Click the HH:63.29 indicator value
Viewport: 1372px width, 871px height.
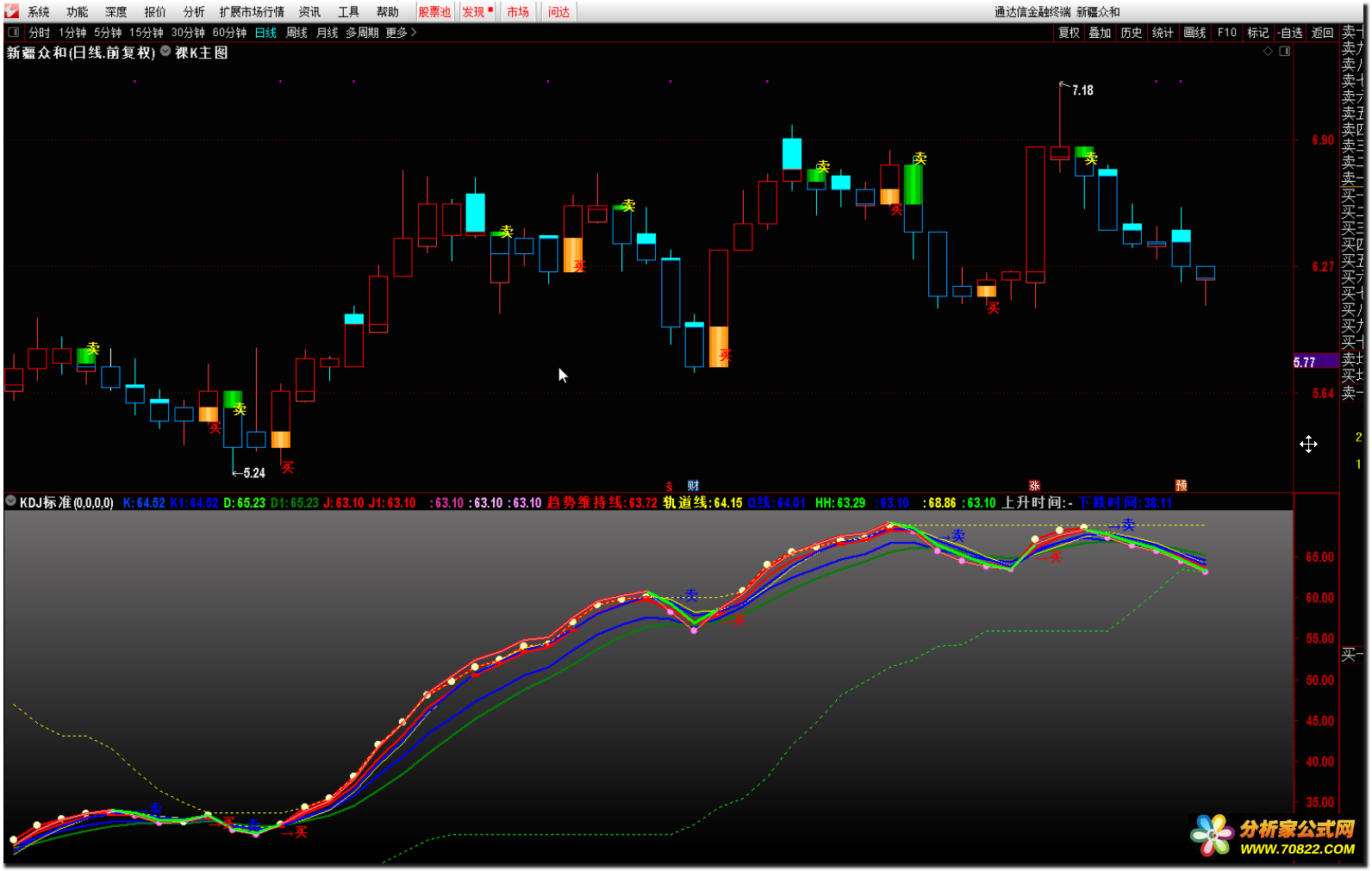[x=840, y=502]
